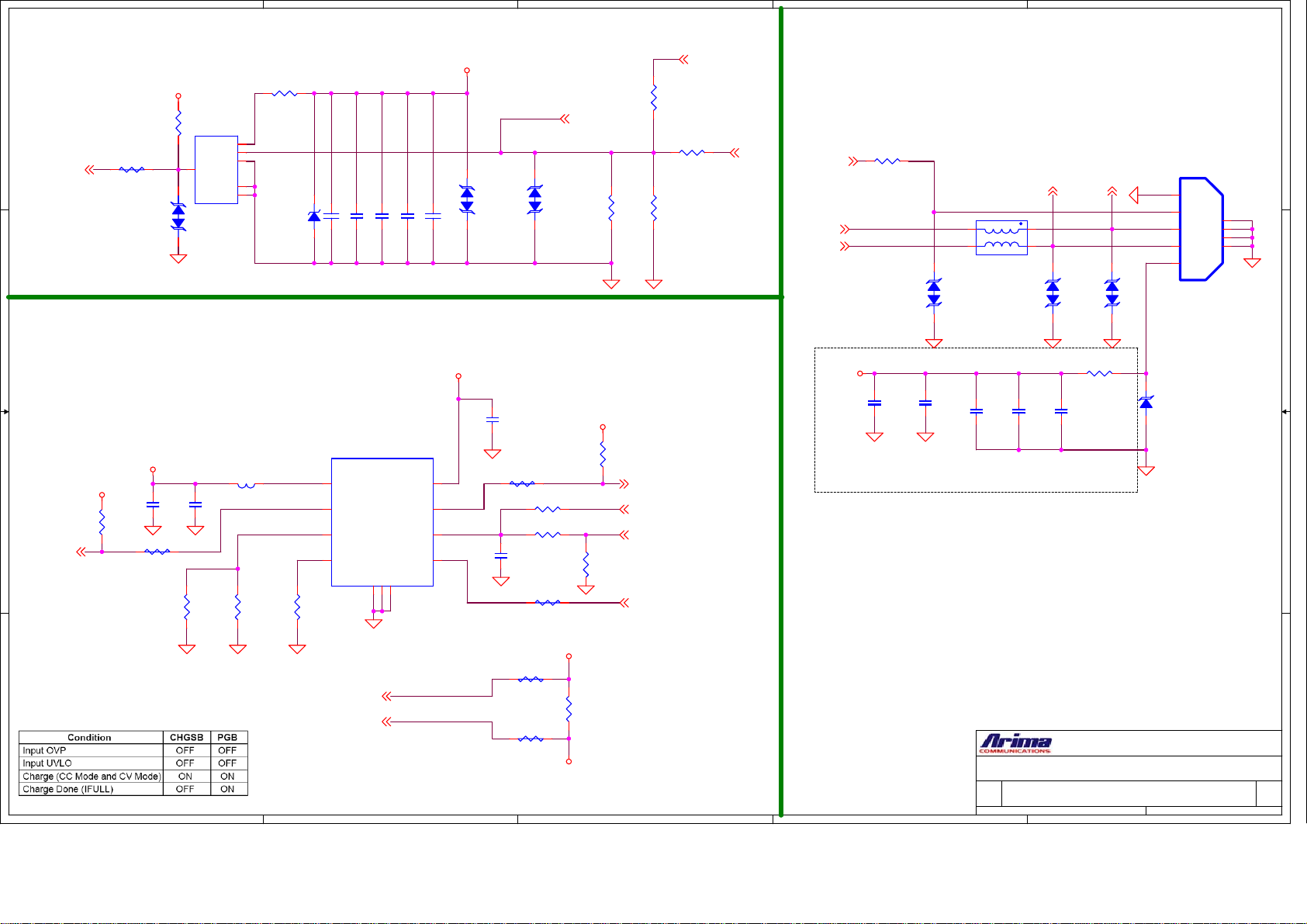
Task: Select the 'Input UVLO' row label
Action: 47,763
